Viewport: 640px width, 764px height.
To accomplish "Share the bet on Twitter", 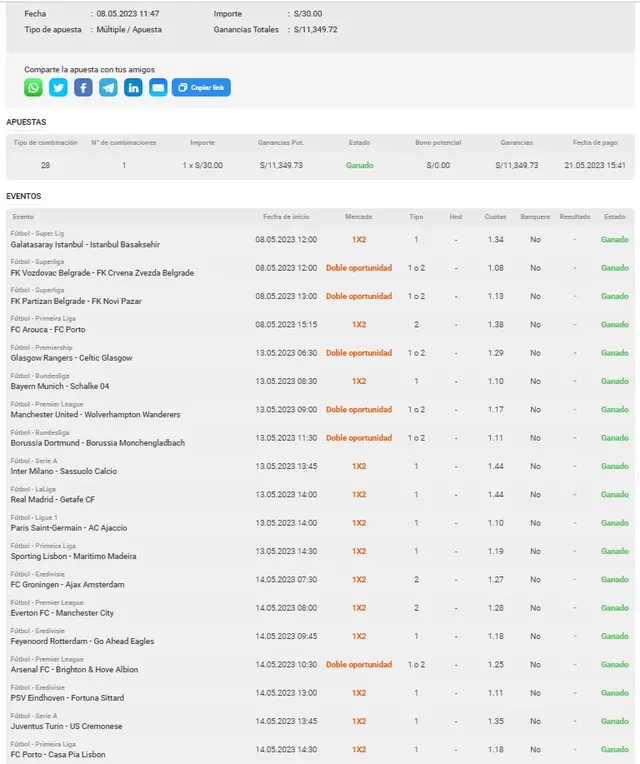I will [58, 88].
